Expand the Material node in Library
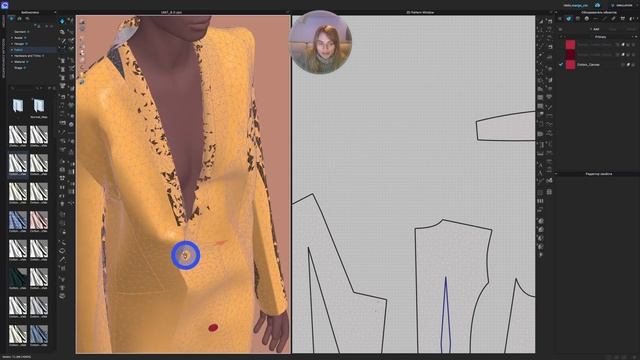This screenshot has width=640, height=360. (12, 62)
